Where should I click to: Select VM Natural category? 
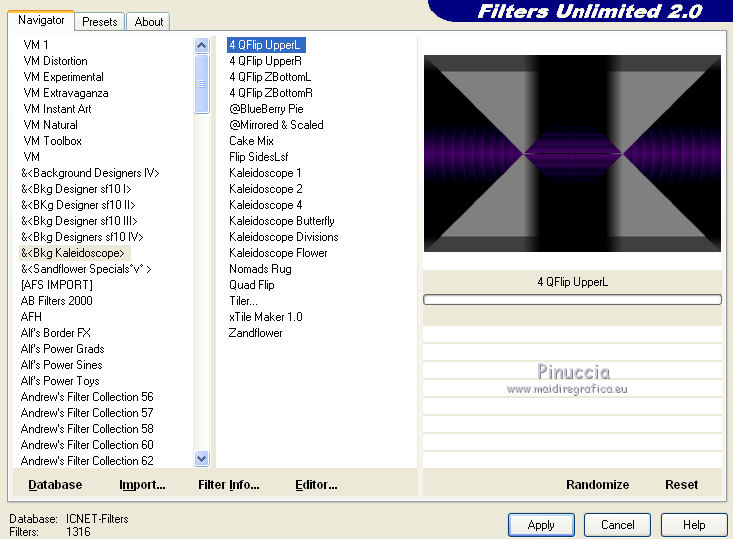pyautogui.click(x=50, y=125)
